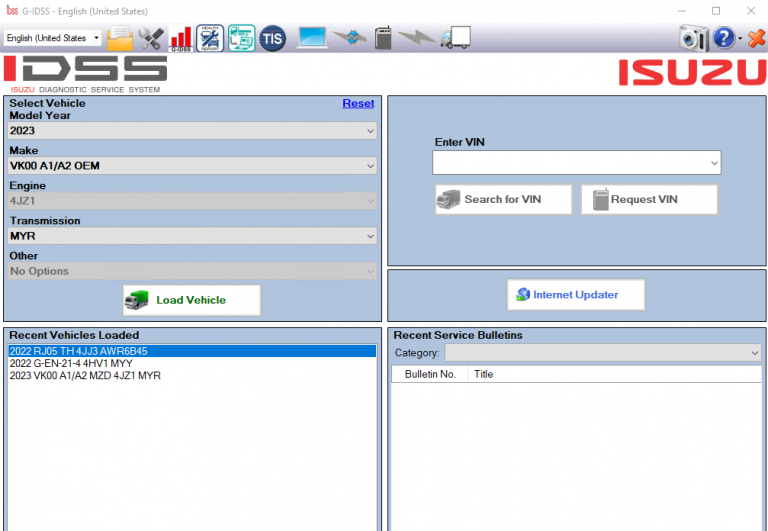
Task: Open the Health Report toolbar icon
Action: (x=210, y=38)
